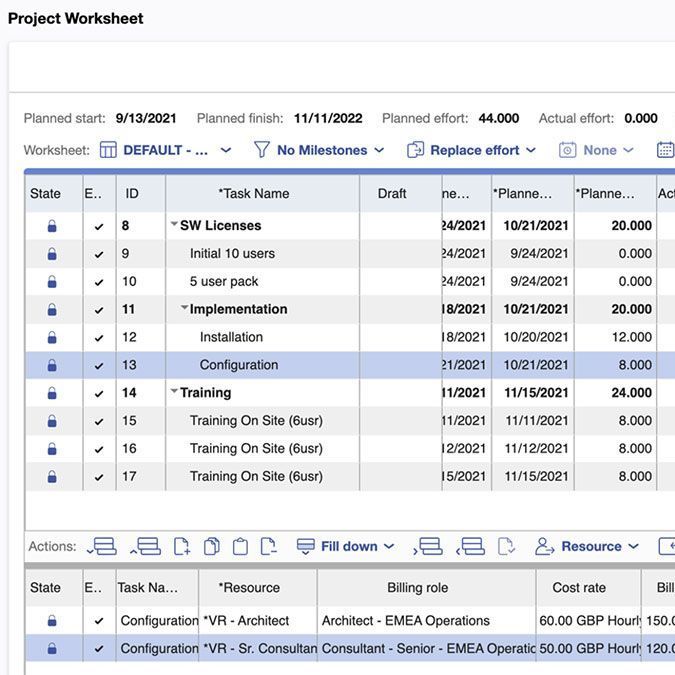Open the Fill down menu
This screenshot has width=675, height=675.
pos(346,547)
